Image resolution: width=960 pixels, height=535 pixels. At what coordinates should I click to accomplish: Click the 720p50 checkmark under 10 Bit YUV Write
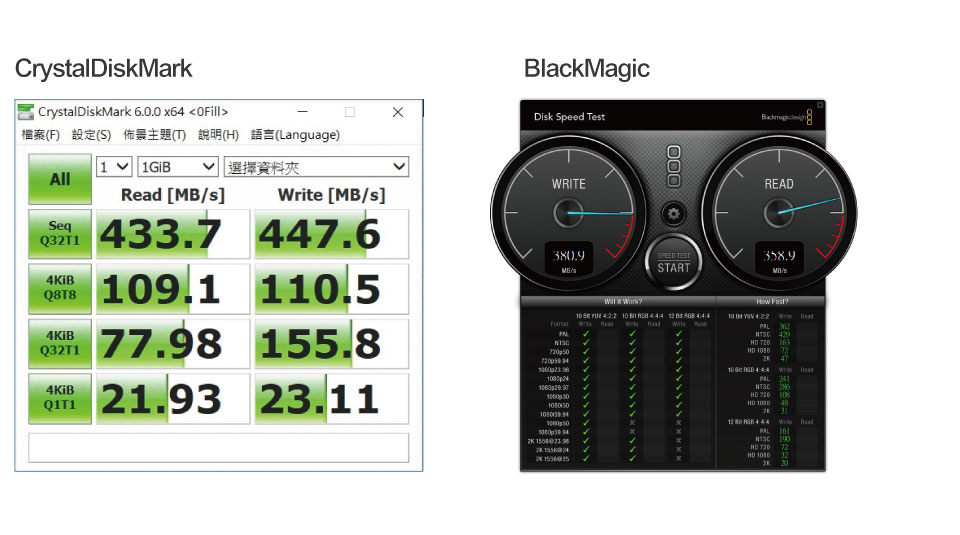586,352
